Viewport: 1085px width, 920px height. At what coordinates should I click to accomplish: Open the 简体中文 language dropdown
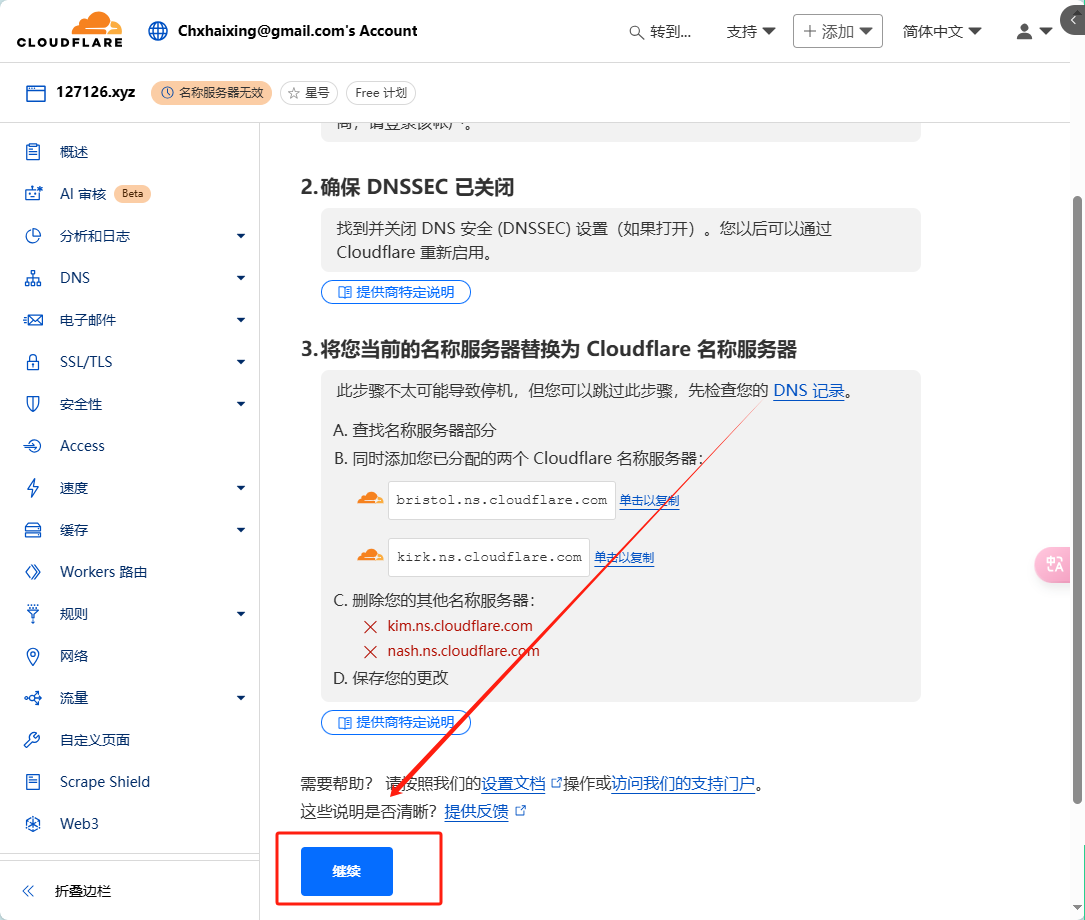click(942, 32)
